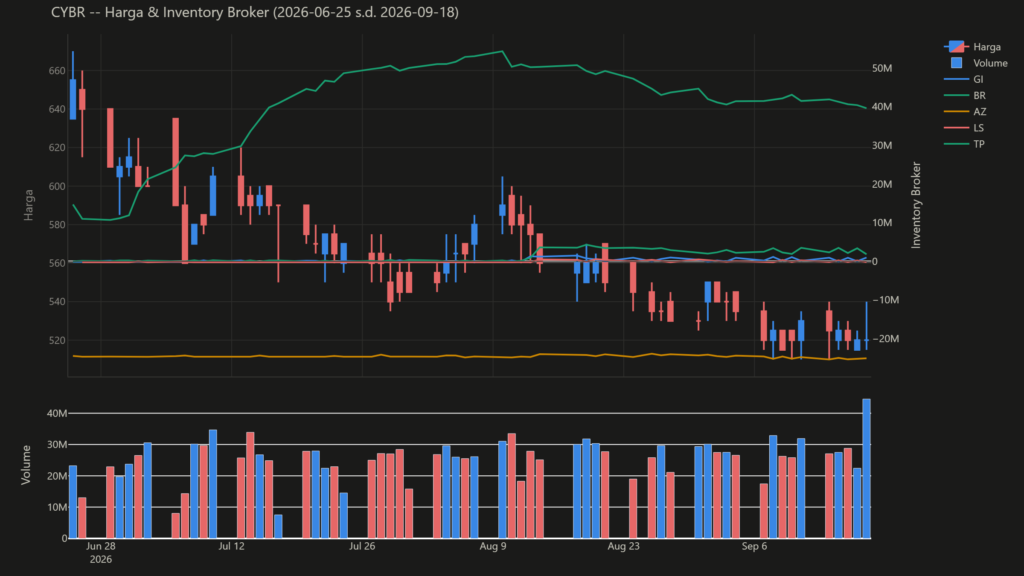Click the 540 price tick label
Screen dimensions: 1024x576
pyautogui.click(x=57, y=302)
